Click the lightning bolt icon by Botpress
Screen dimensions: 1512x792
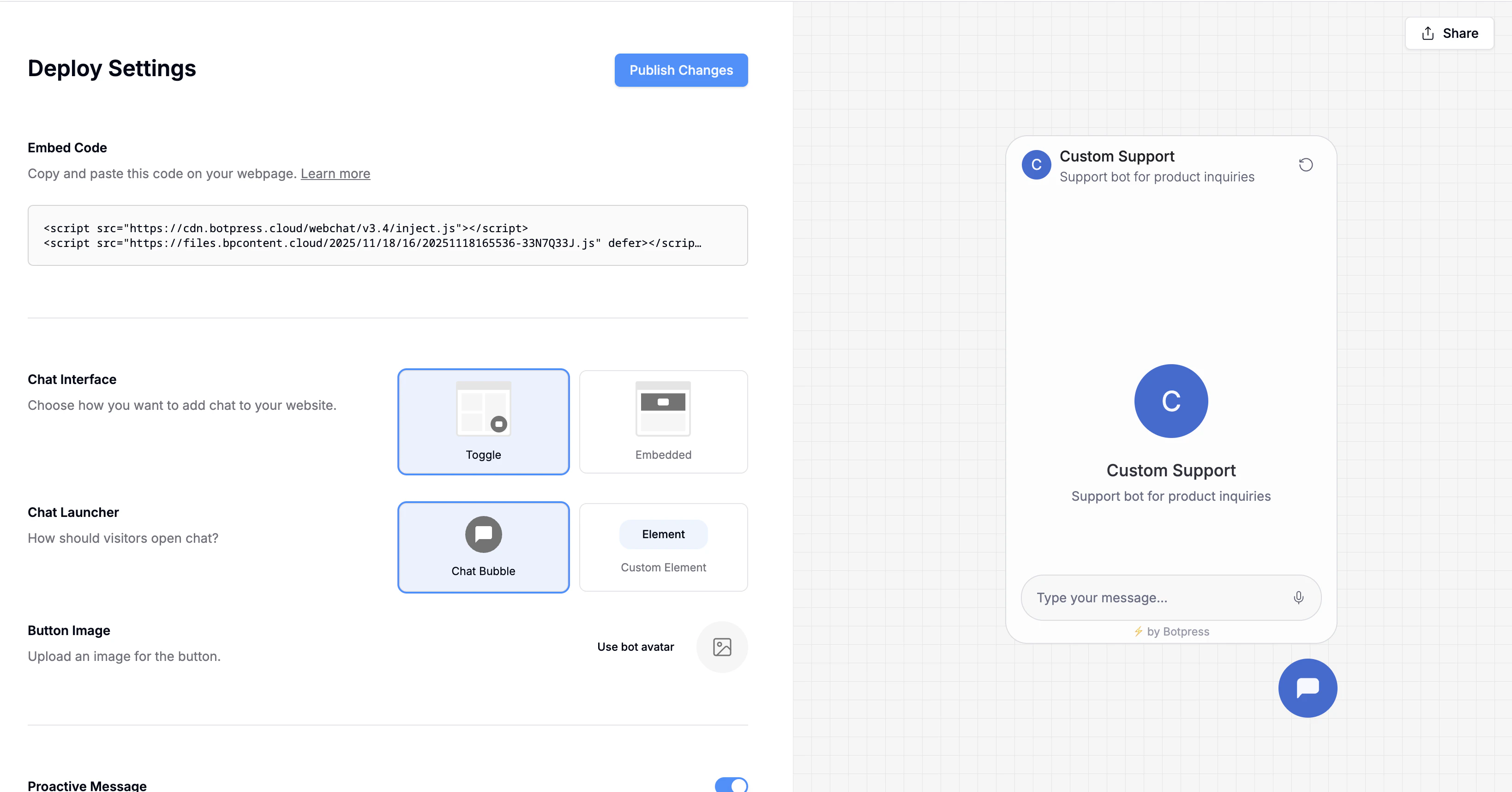pyautogui.click(x=1138, y=632)
